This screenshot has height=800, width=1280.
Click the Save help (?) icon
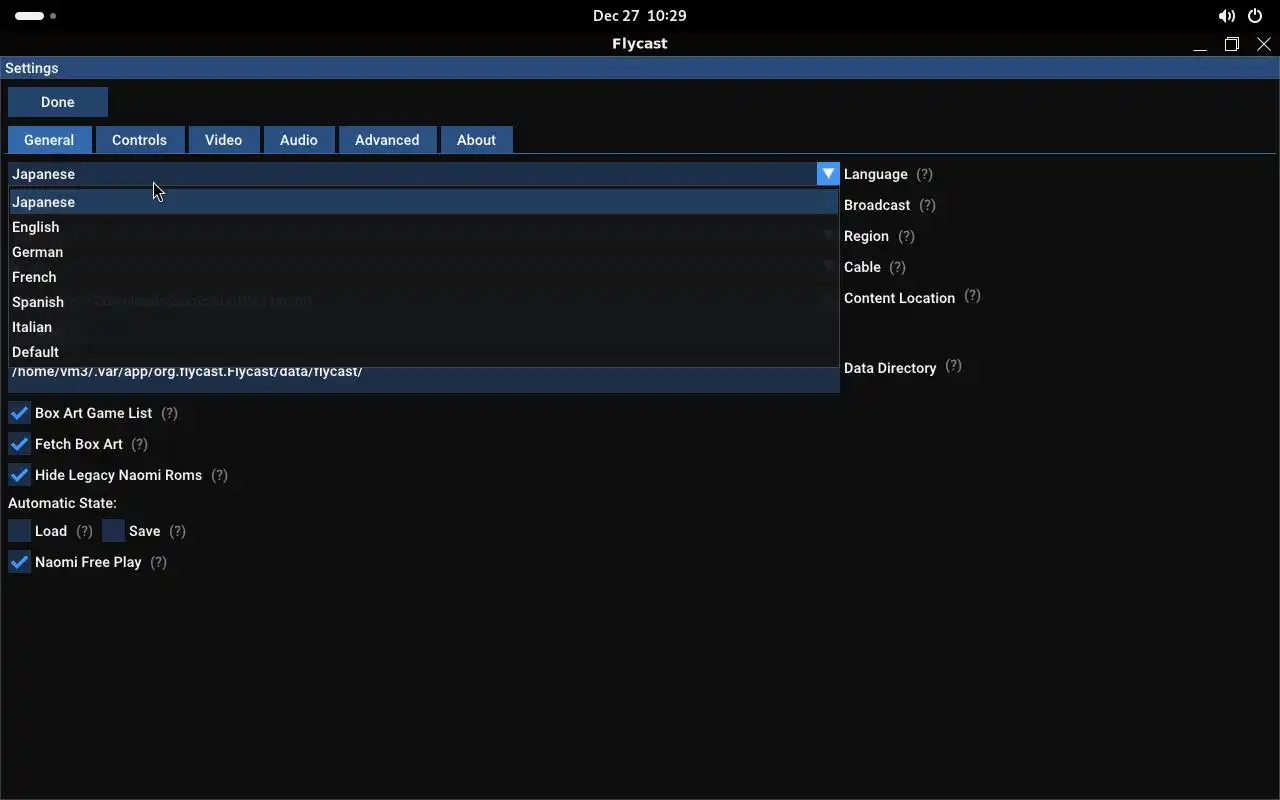(177, 531)
